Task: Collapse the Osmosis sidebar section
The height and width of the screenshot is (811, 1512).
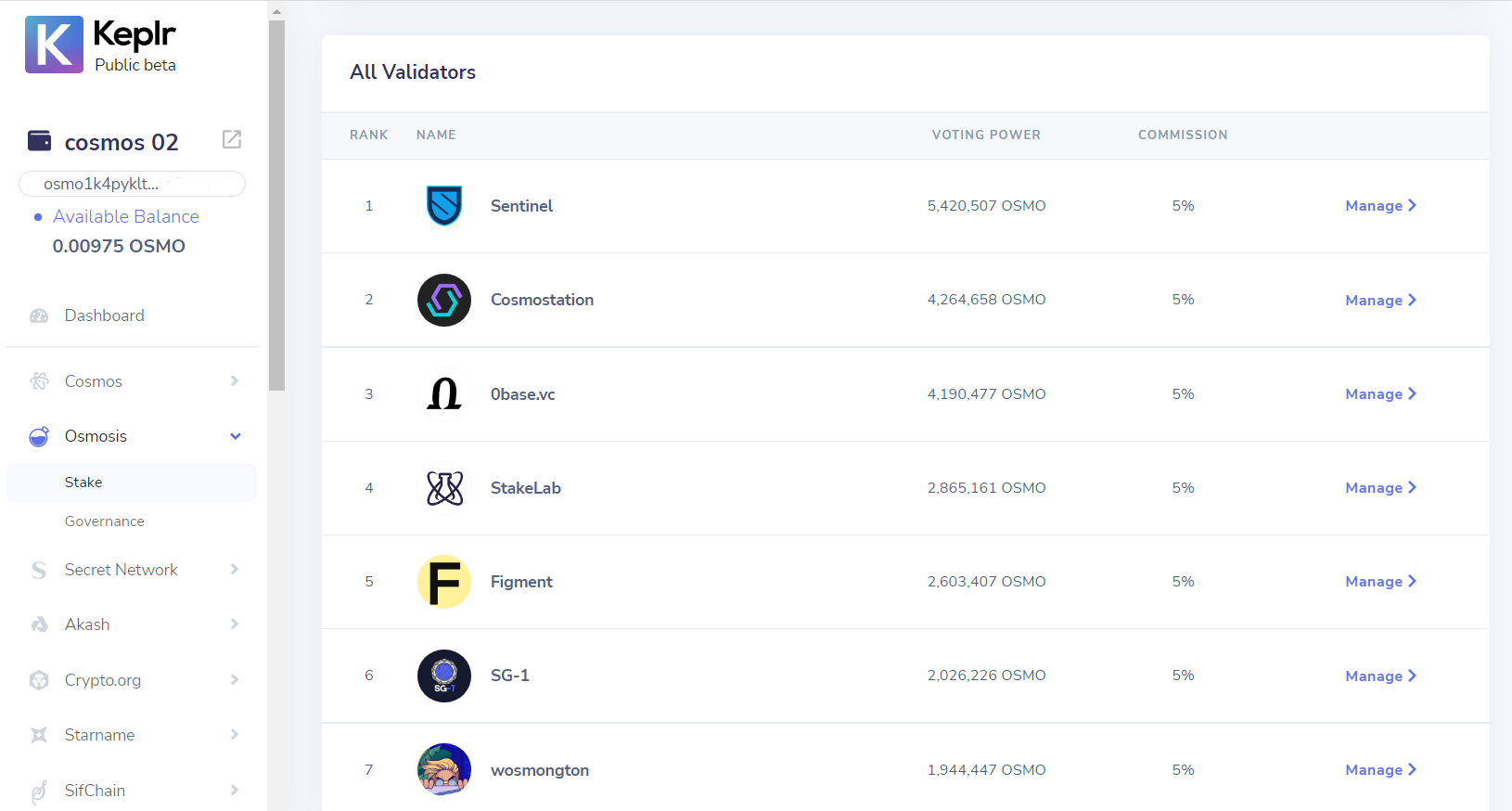Action: pos(235,436)
